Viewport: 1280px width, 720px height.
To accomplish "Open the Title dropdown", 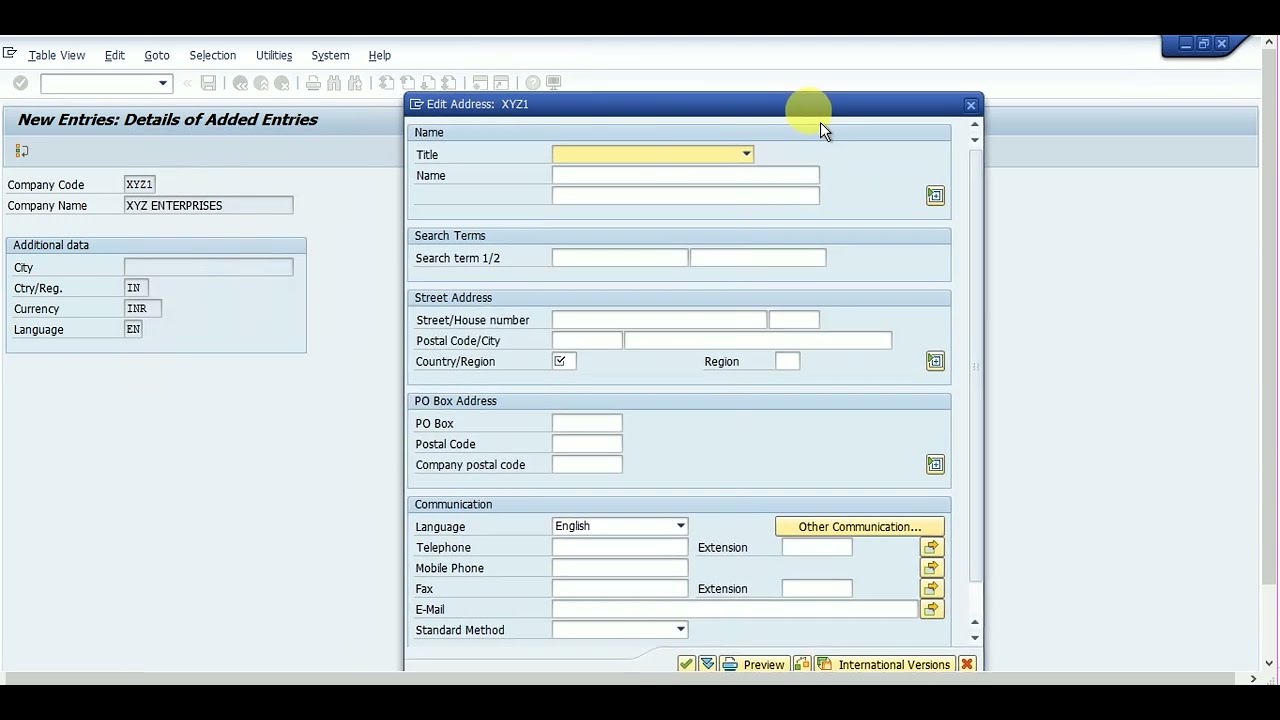I will coord(746,154).
